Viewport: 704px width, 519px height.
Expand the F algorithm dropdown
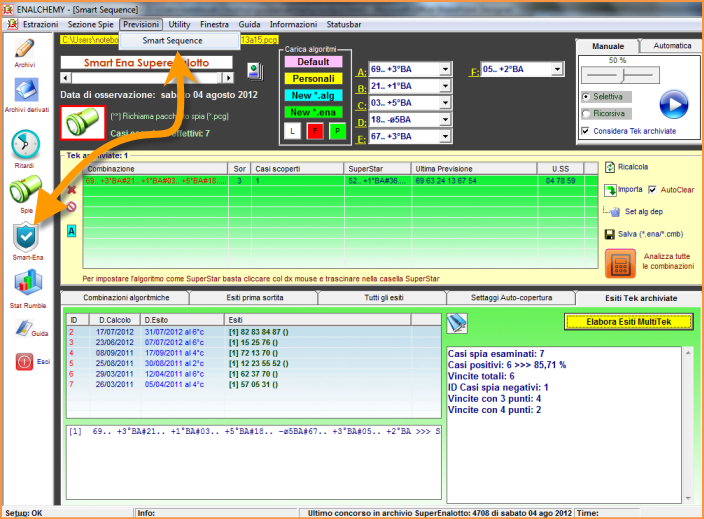[557, 69]
